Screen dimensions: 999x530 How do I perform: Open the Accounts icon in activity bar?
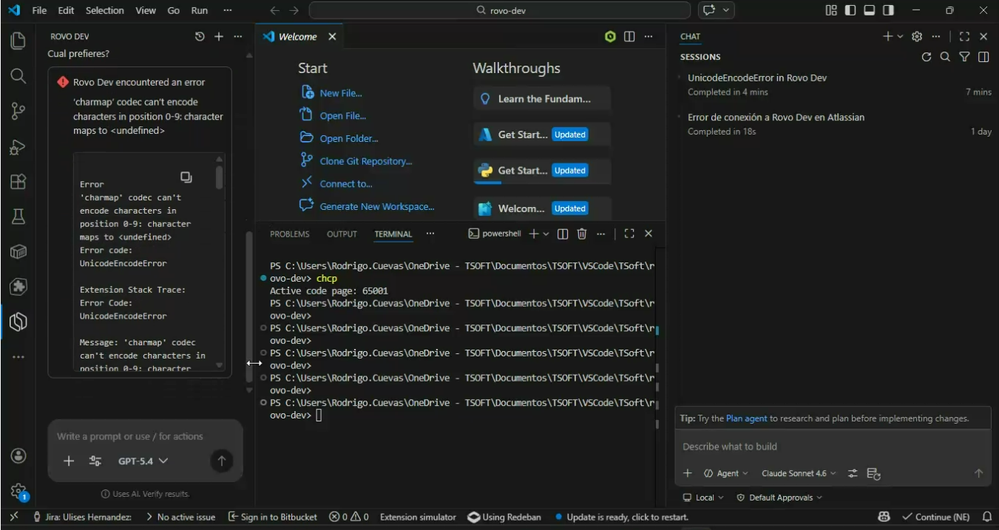(18, 455)
